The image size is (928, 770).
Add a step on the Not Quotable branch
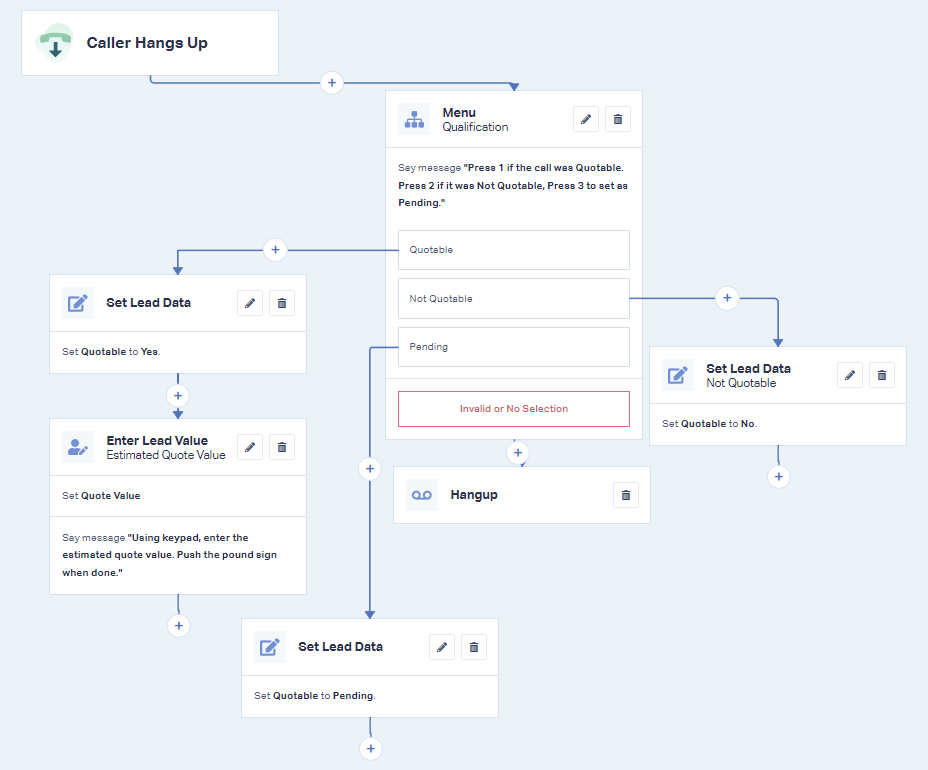click(727, 298)
